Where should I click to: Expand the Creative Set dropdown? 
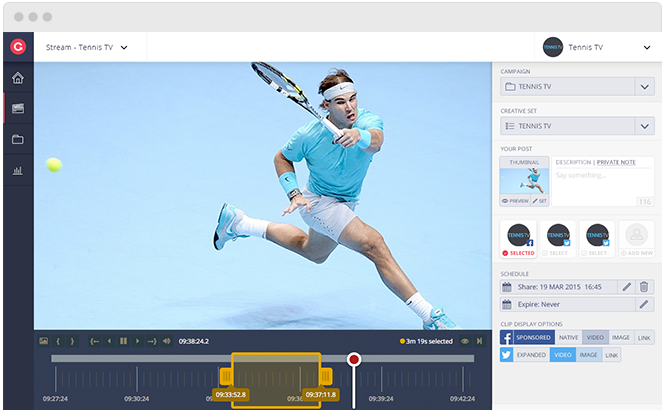click(644, 126)
